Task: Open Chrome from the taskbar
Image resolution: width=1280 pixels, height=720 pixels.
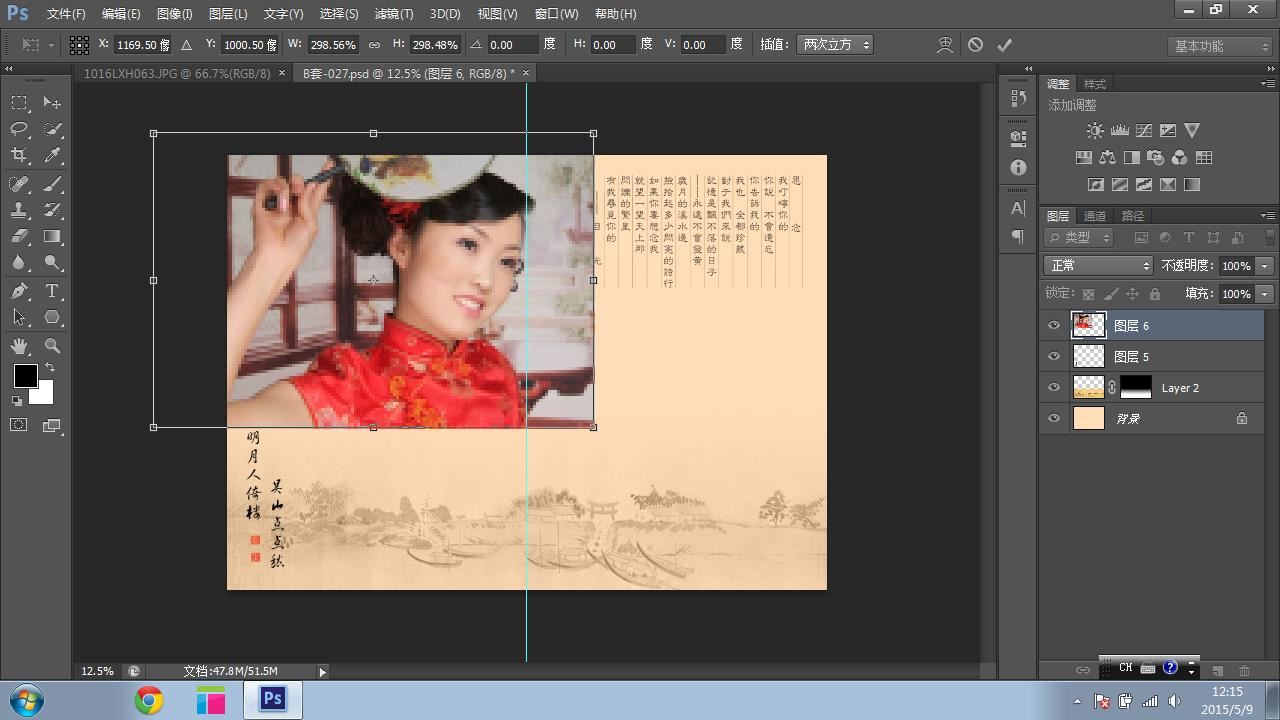Action: (149, 701)
